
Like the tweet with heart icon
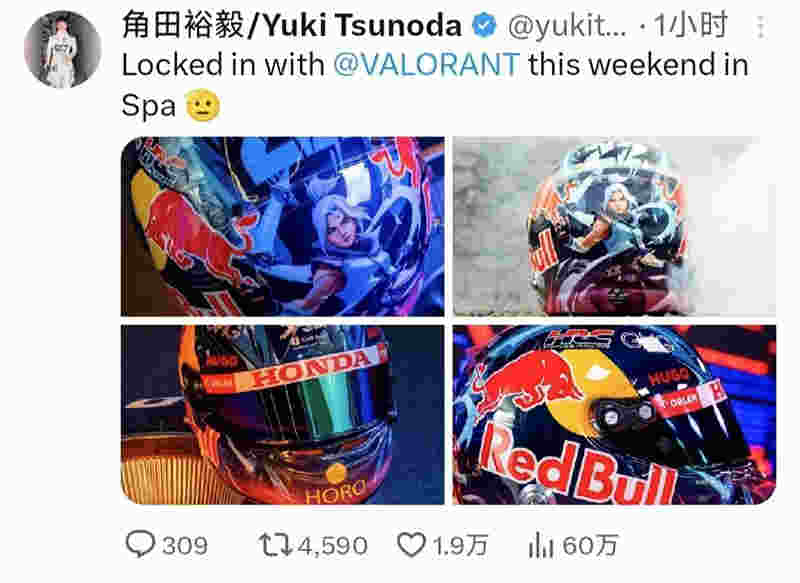tap(411, 545)
